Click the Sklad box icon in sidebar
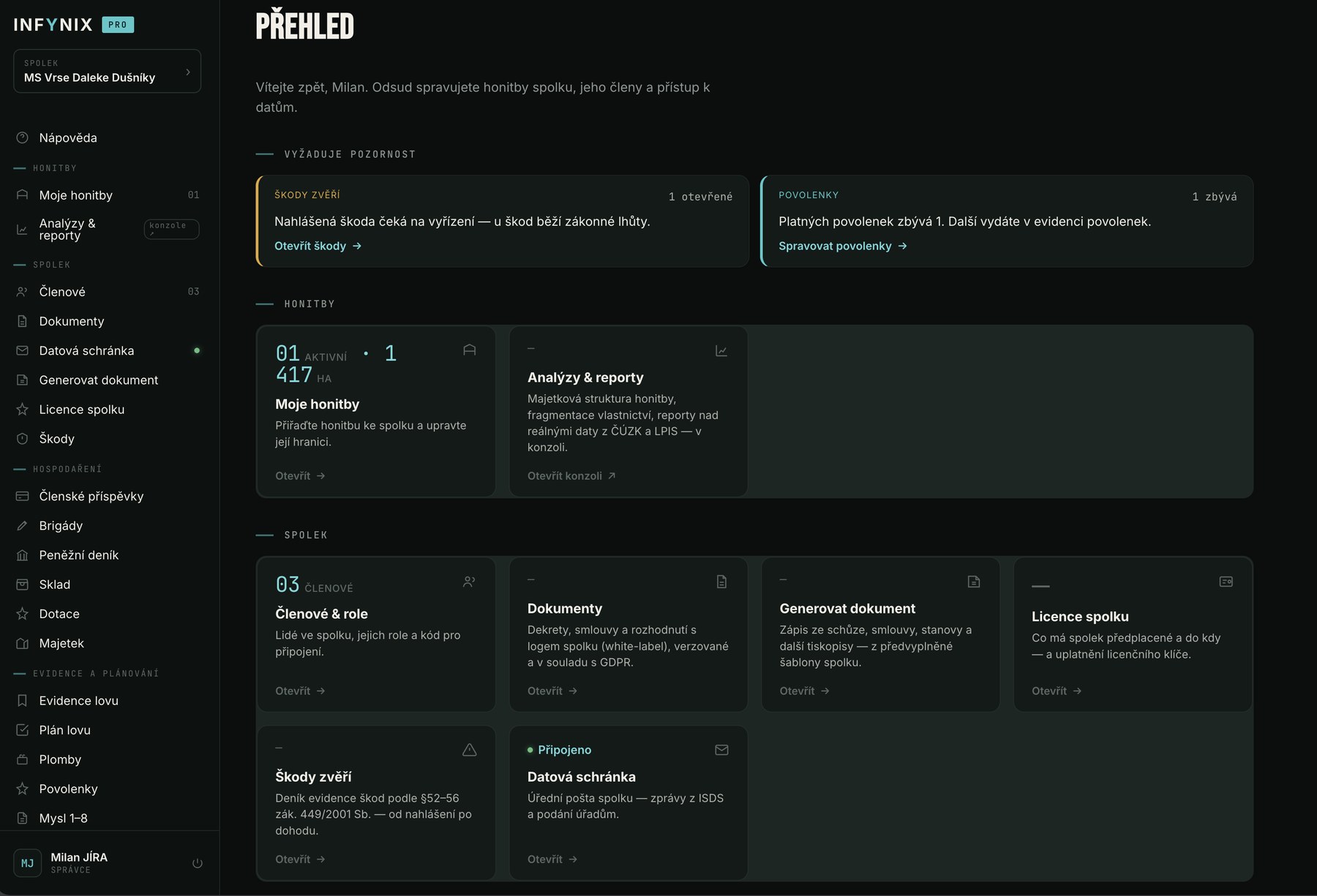This screenshot has height=896, width=1317. 23,584
